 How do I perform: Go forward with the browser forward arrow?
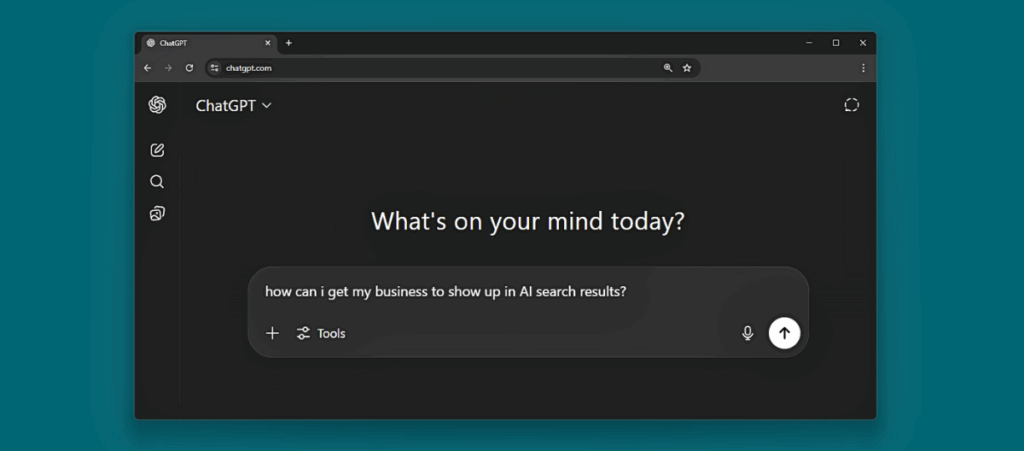[168, 68]
